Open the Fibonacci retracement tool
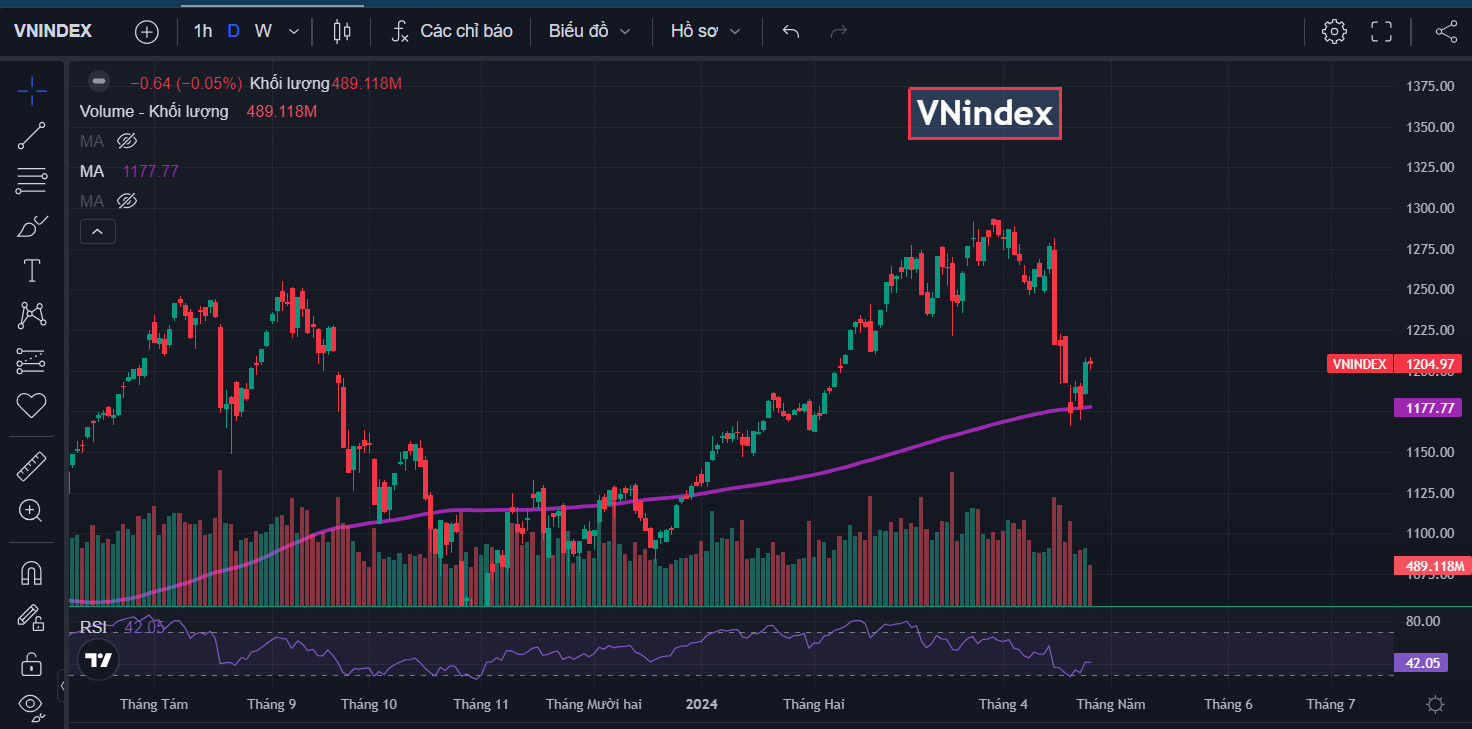The width and height of the screenshot is (1472, 729). 32,181
